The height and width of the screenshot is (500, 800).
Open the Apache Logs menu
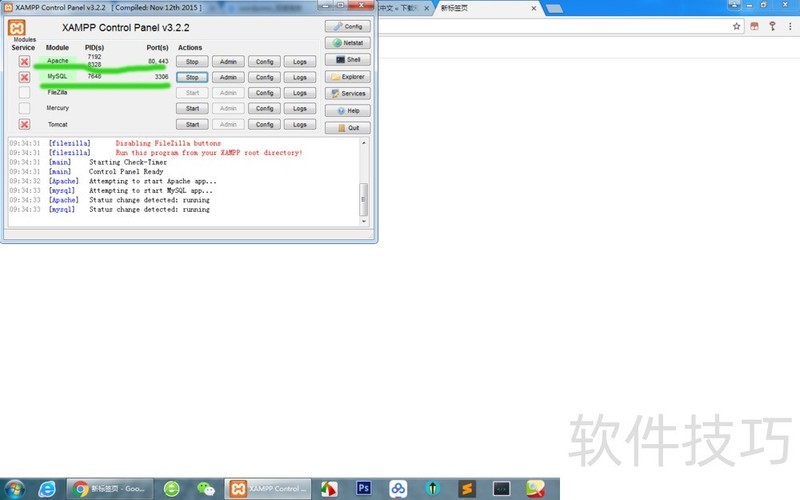point(300,62)
